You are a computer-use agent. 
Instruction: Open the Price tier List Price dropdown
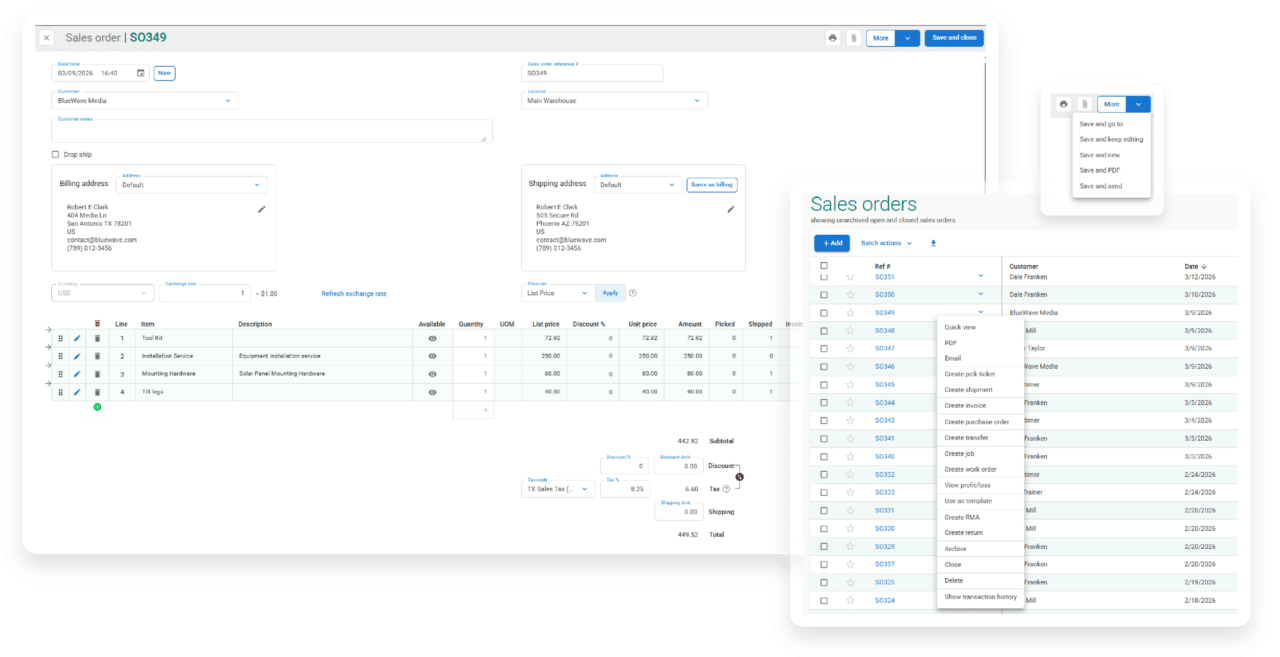[558, 293]
